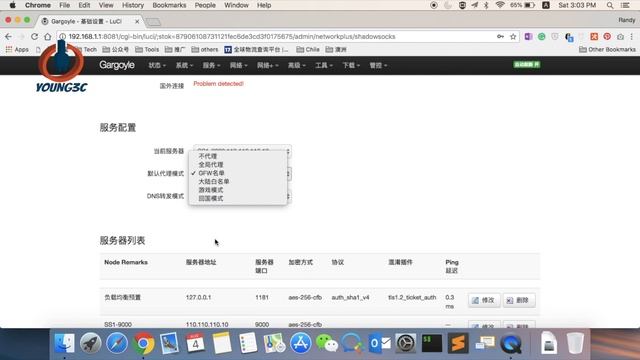Click the Wi-Fi status icon

[500, 5]
